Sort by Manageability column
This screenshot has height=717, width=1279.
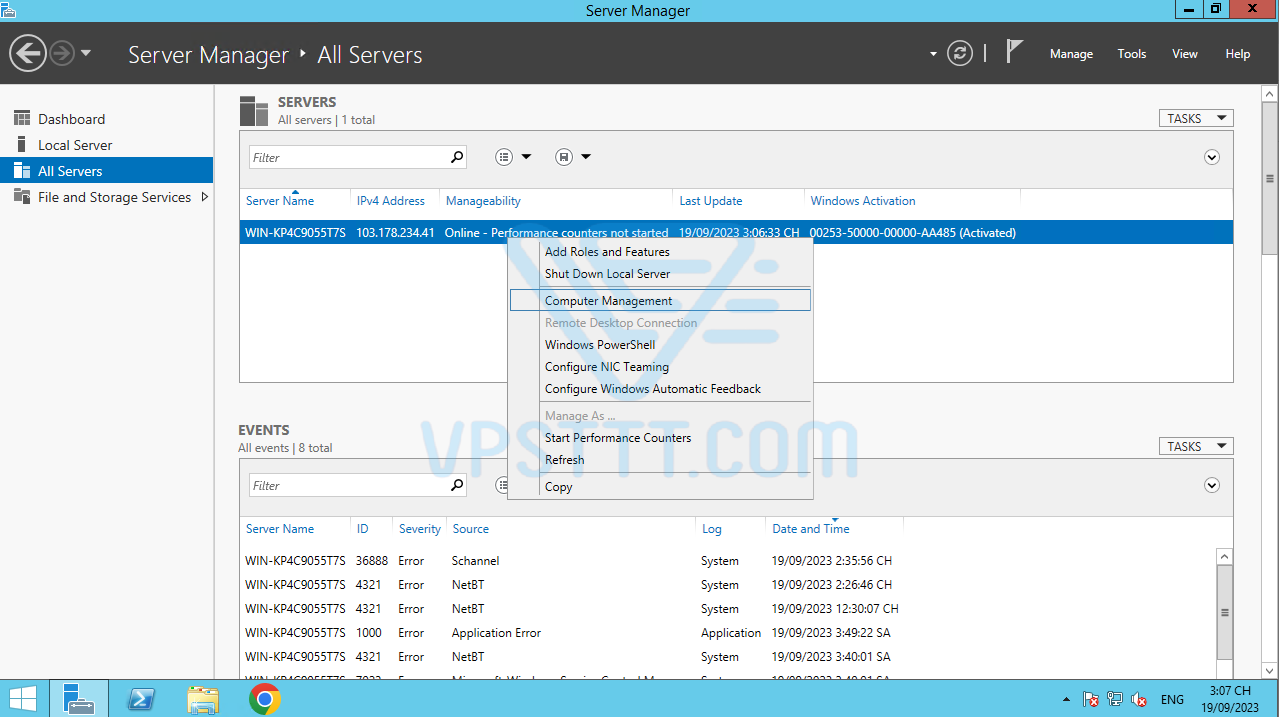coord(483,201)
